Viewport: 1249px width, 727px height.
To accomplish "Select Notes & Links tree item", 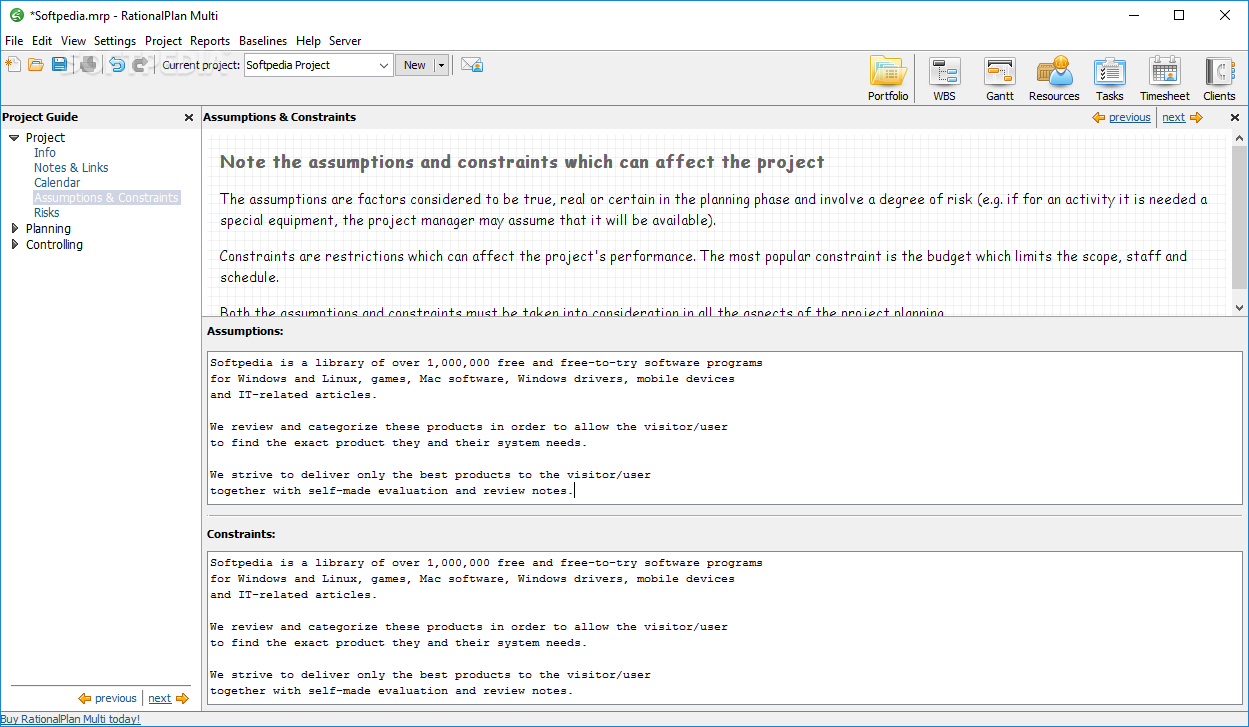I will [71, 168].
